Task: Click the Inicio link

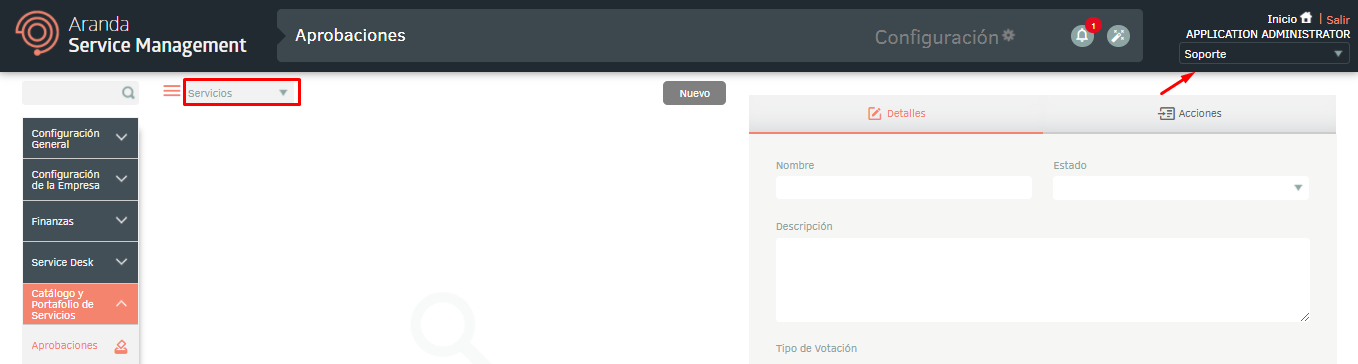Action: (x=1281, y=19)
